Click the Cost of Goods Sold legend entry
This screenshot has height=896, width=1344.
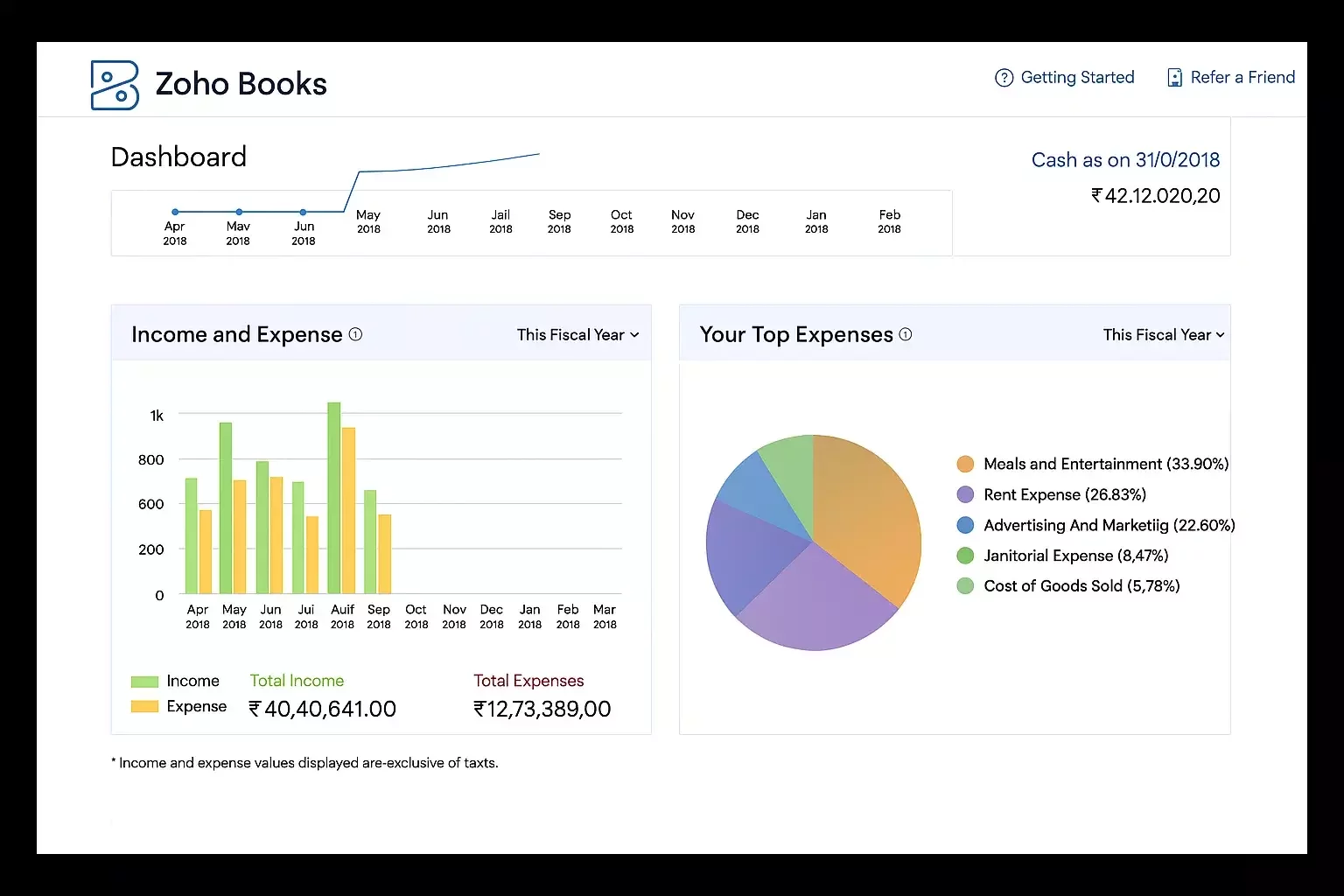[1081, 586]
